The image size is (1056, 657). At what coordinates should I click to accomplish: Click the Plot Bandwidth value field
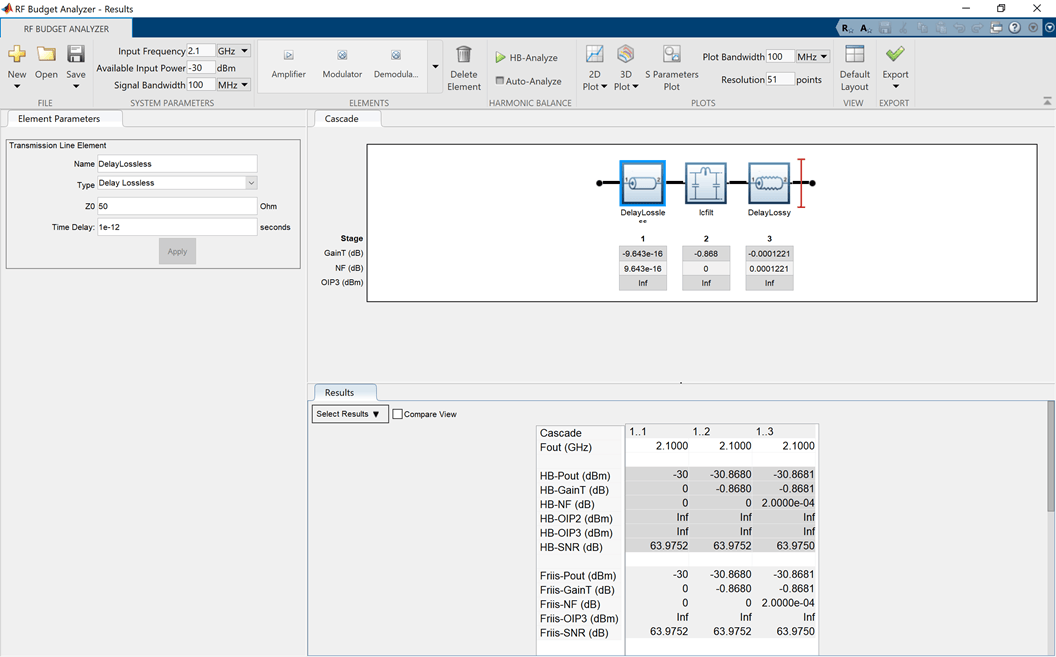coord(779,57)
